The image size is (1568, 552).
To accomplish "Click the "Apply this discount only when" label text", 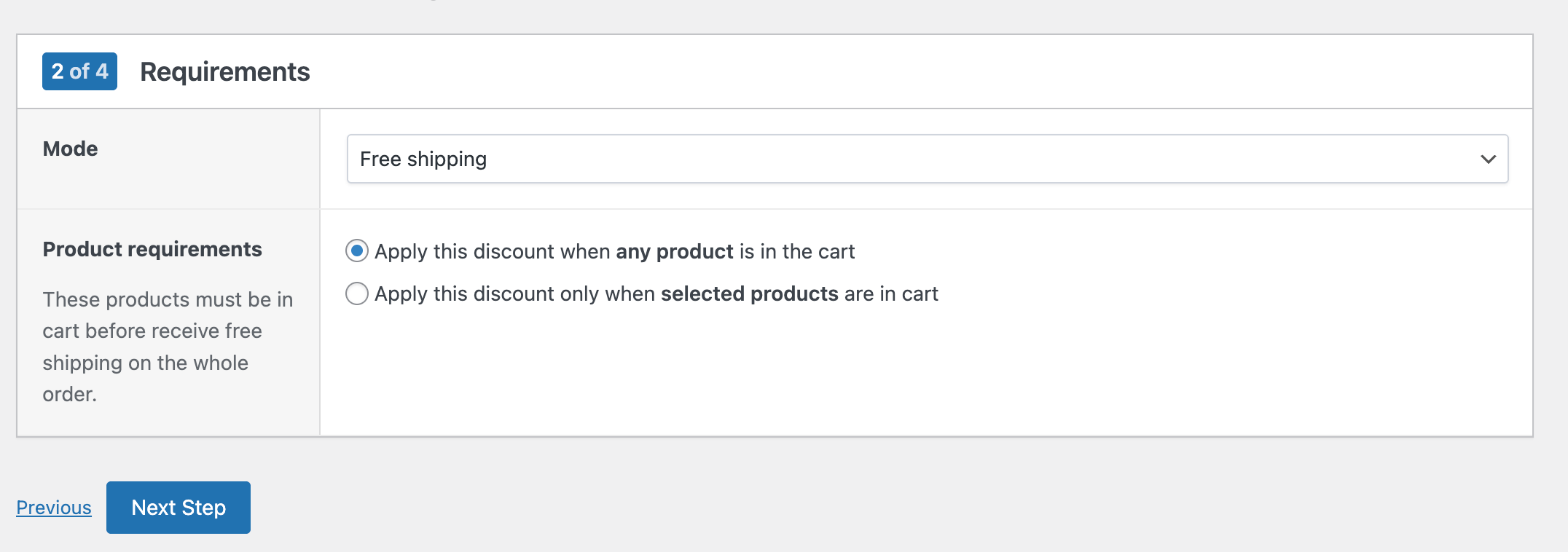I will tap(514, 293).
